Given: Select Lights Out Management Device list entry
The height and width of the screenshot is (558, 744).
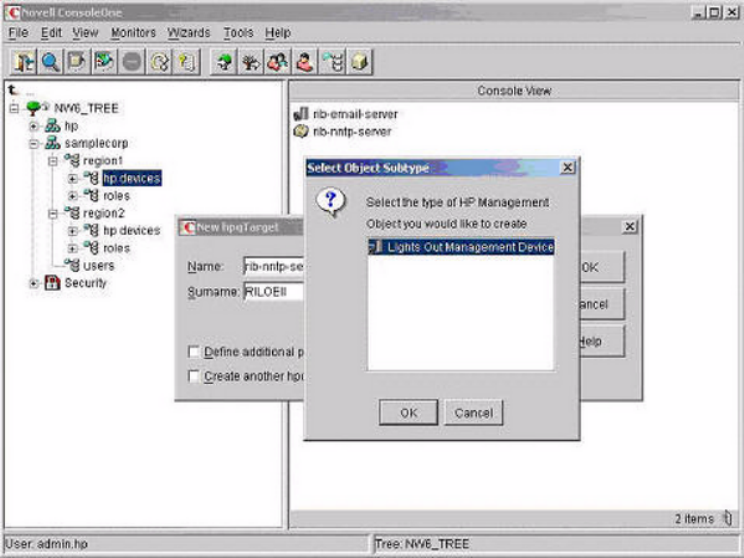Looking at the screenshot, I should 461,247.
